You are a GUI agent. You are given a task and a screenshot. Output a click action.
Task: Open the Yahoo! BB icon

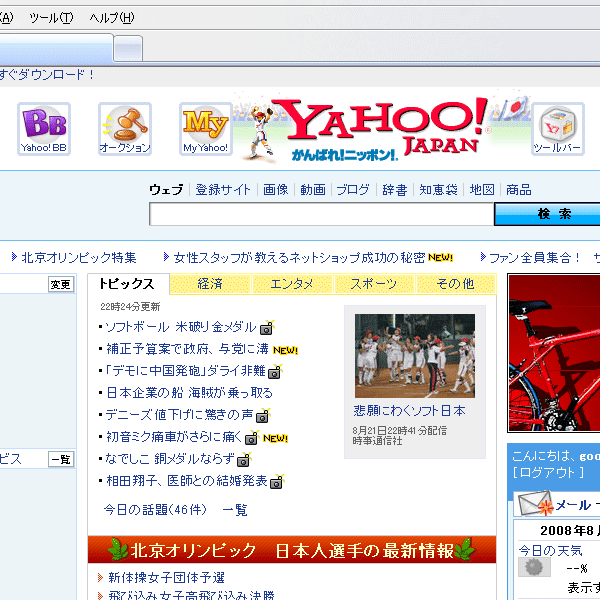[44, 129]
